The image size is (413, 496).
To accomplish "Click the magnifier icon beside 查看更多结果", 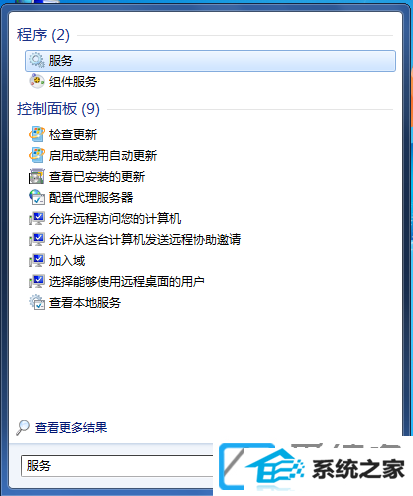I will (x=23, y=428).
